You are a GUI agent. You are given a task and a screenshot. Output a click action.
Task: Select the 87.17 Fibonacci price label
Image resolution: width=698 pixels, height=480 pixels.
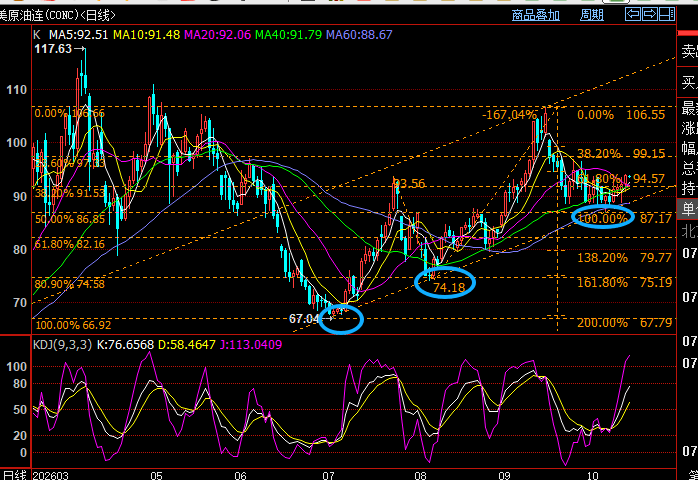click(x=656, y=218)
